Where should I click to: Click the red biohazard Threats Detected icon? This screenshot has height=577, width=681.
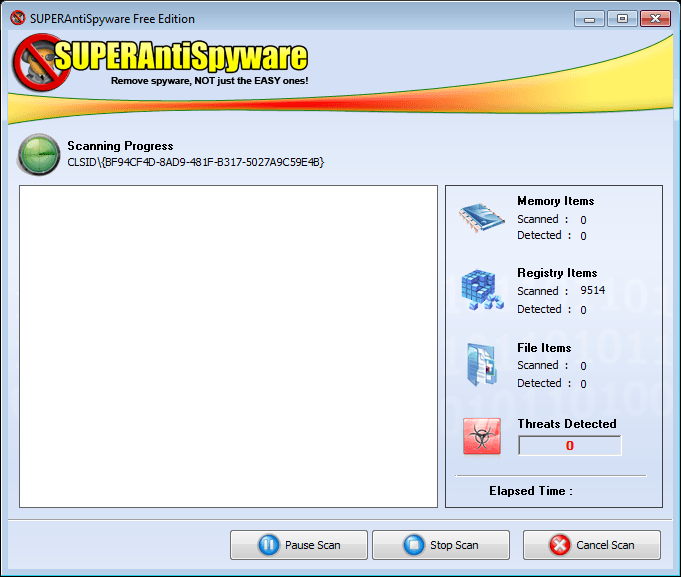pyautogui.click(x=482, y=436)
